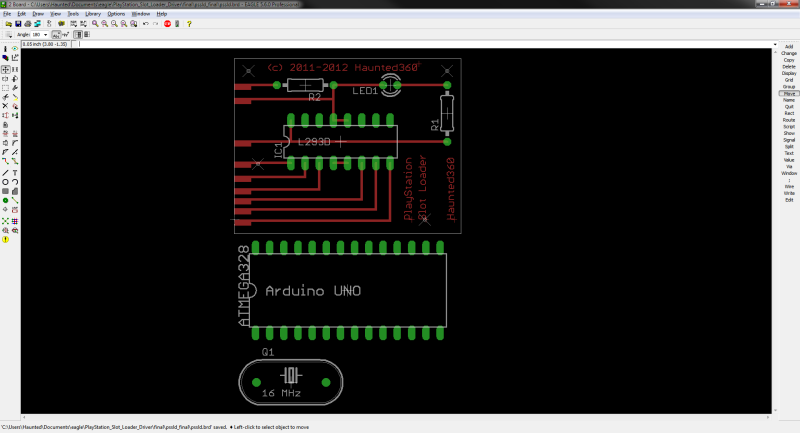The image size is (800, 433).
Task: Click the red Stop command icon
Action: pyautogui.click(x=167, y=24)
